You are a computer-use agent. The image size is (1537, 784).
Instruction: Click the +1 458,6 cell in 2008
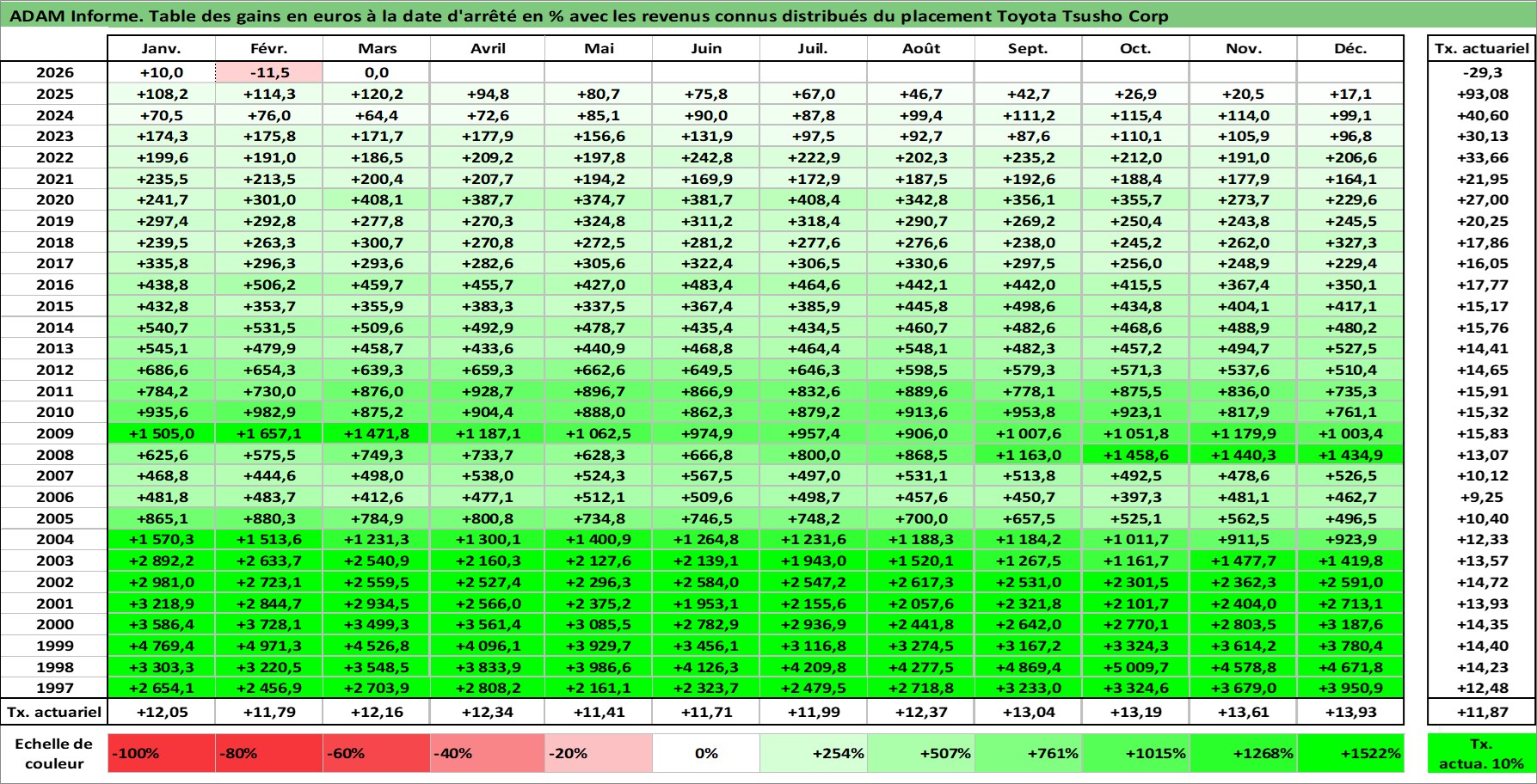coord(1135,455)
